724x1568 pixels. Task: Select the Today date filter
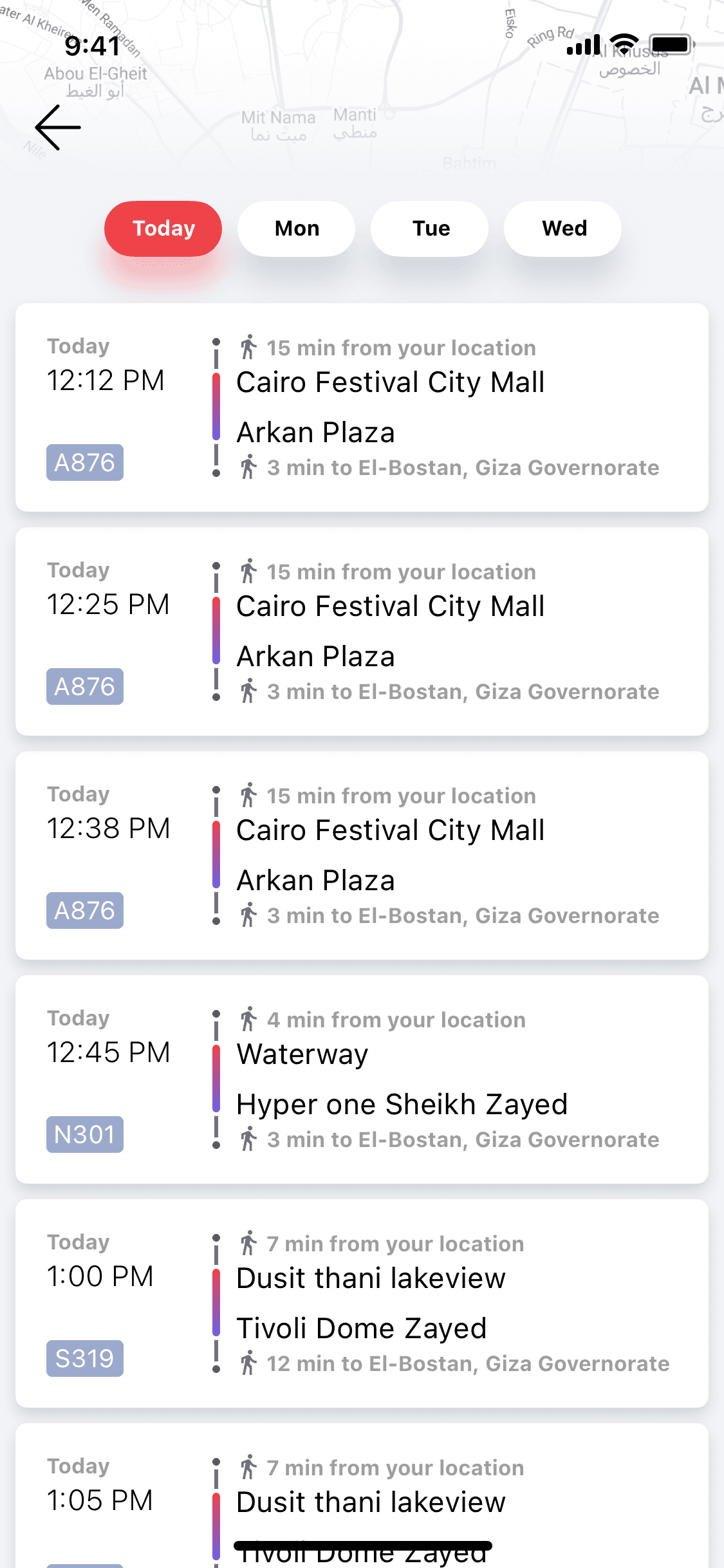[x=163, y=229]
